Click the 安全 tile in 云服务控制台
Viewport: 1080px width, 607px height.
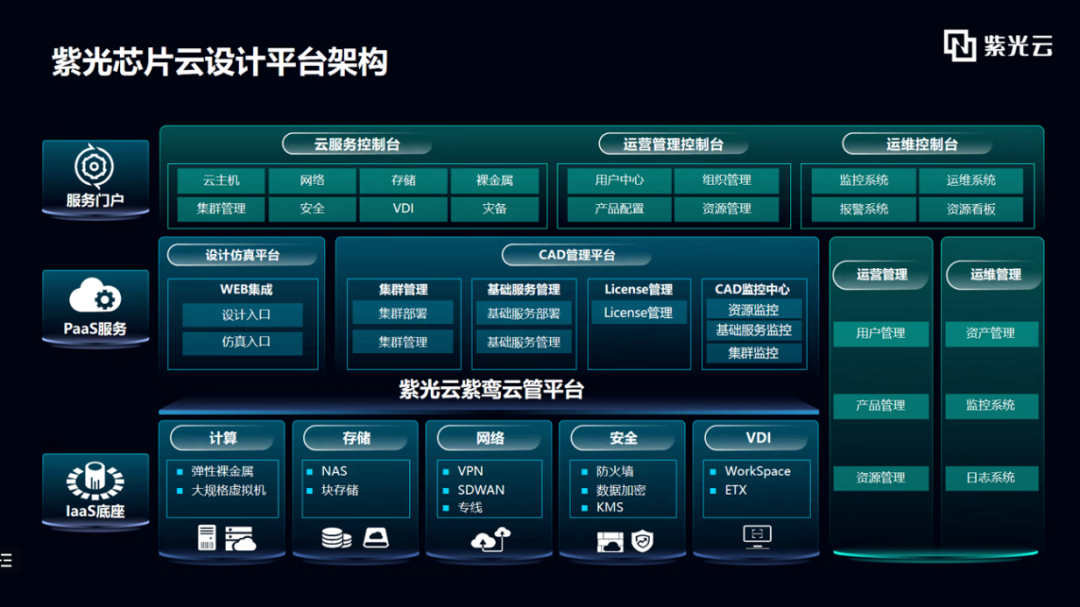[x=312, y=209]
